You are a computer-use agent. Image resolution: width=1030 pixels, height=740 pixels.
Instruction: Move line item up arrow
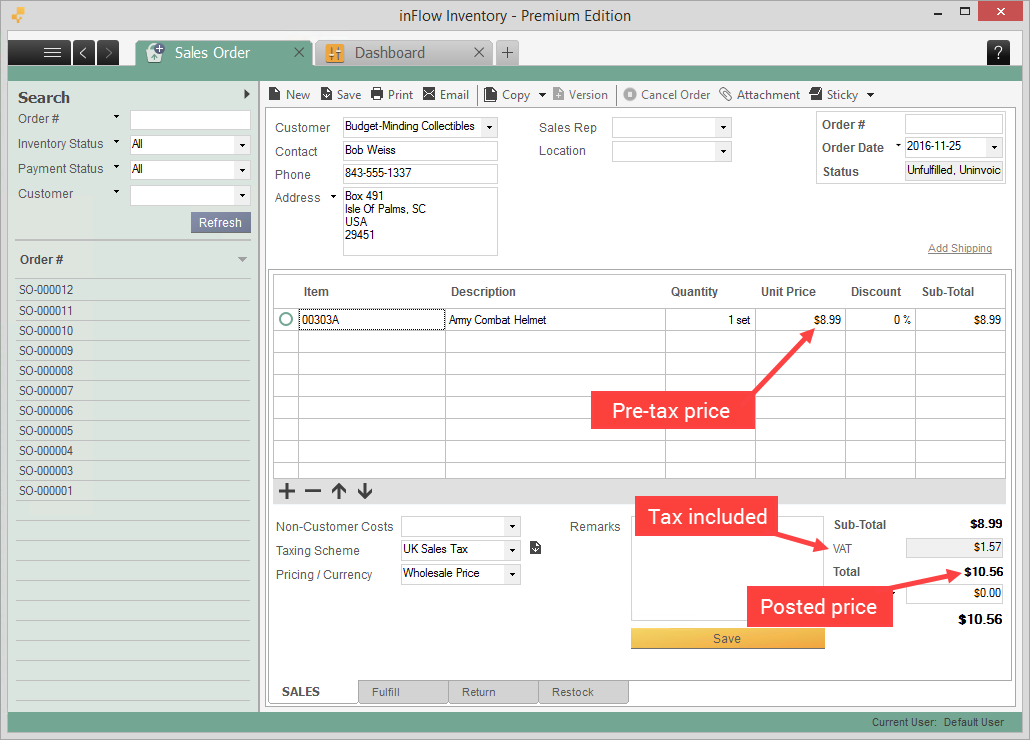coord(339,491)
